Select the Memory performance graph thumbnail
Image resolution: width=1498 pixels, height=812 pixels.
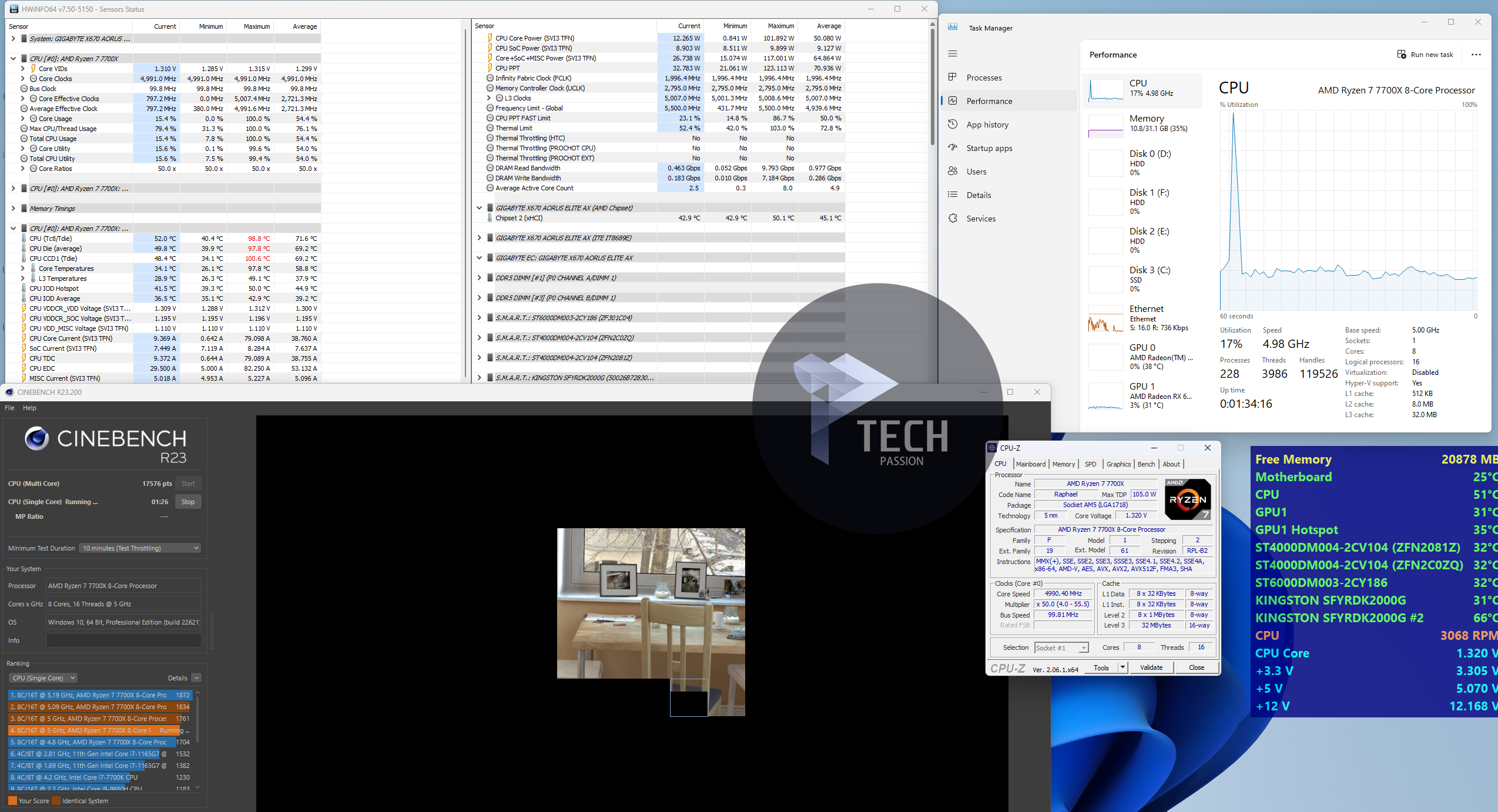click(x=1105, y=126)
